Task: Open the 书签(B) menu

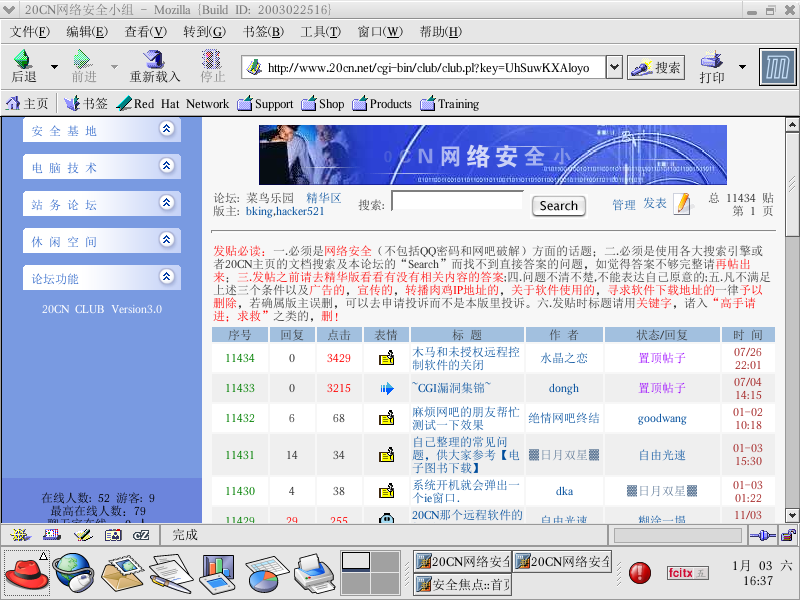Action: coord(263,32)
